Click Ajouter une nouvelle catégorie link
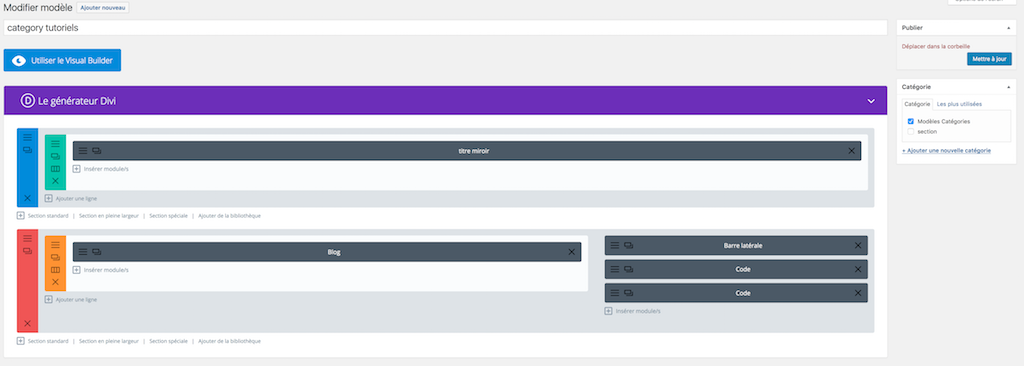 pos(946,150)
